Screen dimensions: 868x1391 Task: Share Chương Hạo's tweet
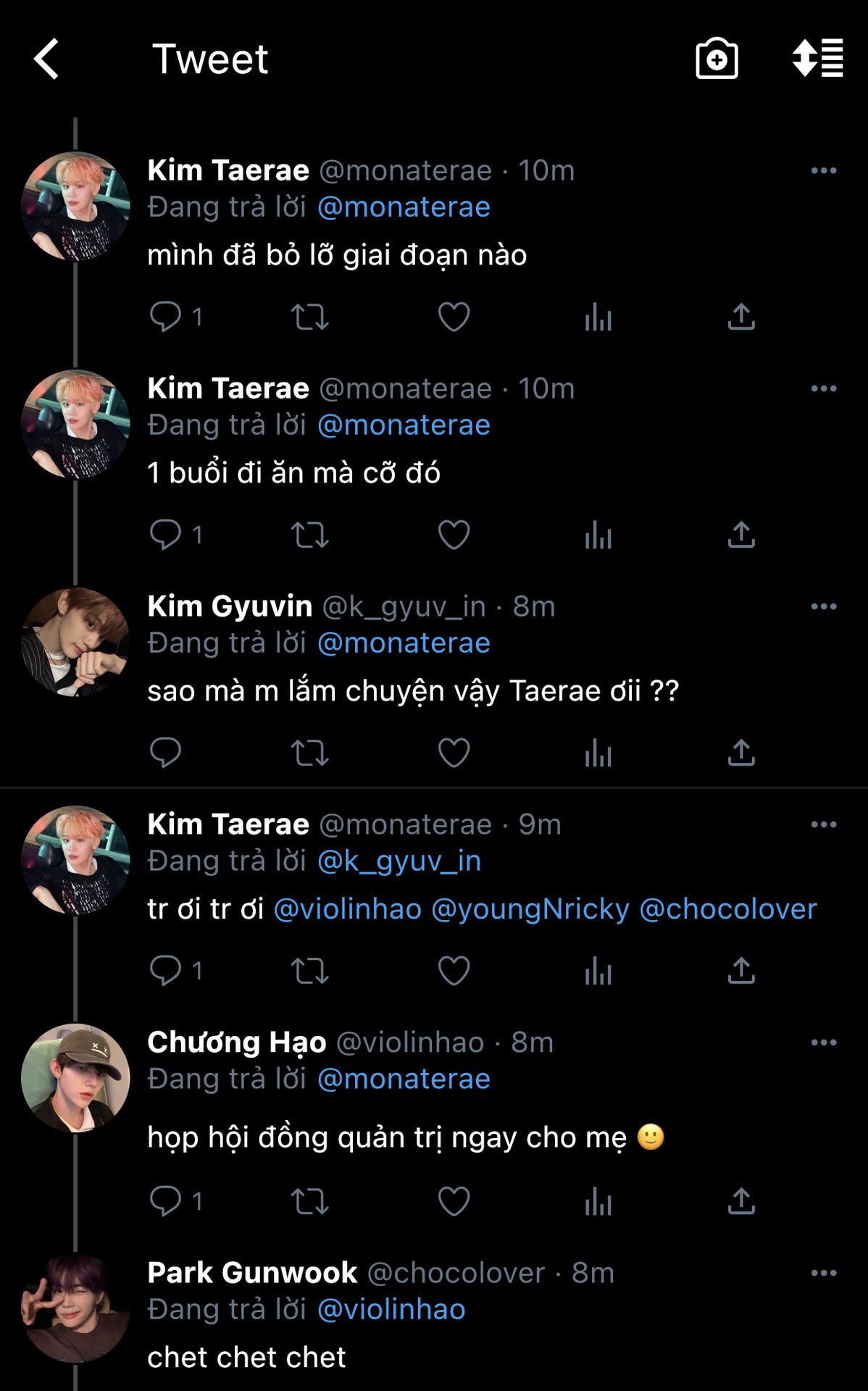pos(741,1202)
